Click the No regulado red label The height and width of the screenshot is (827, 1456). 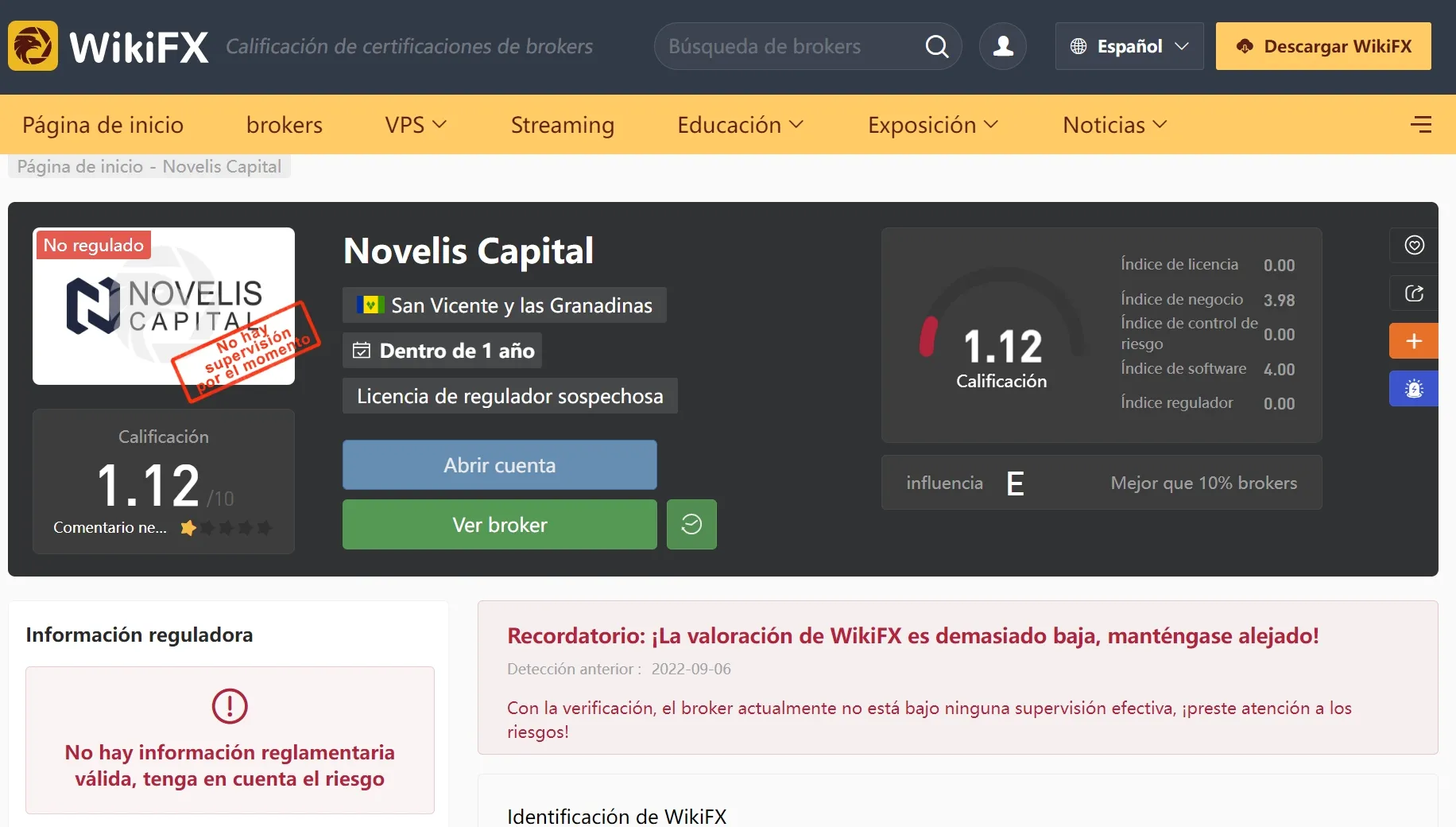(x=93, y=245)
